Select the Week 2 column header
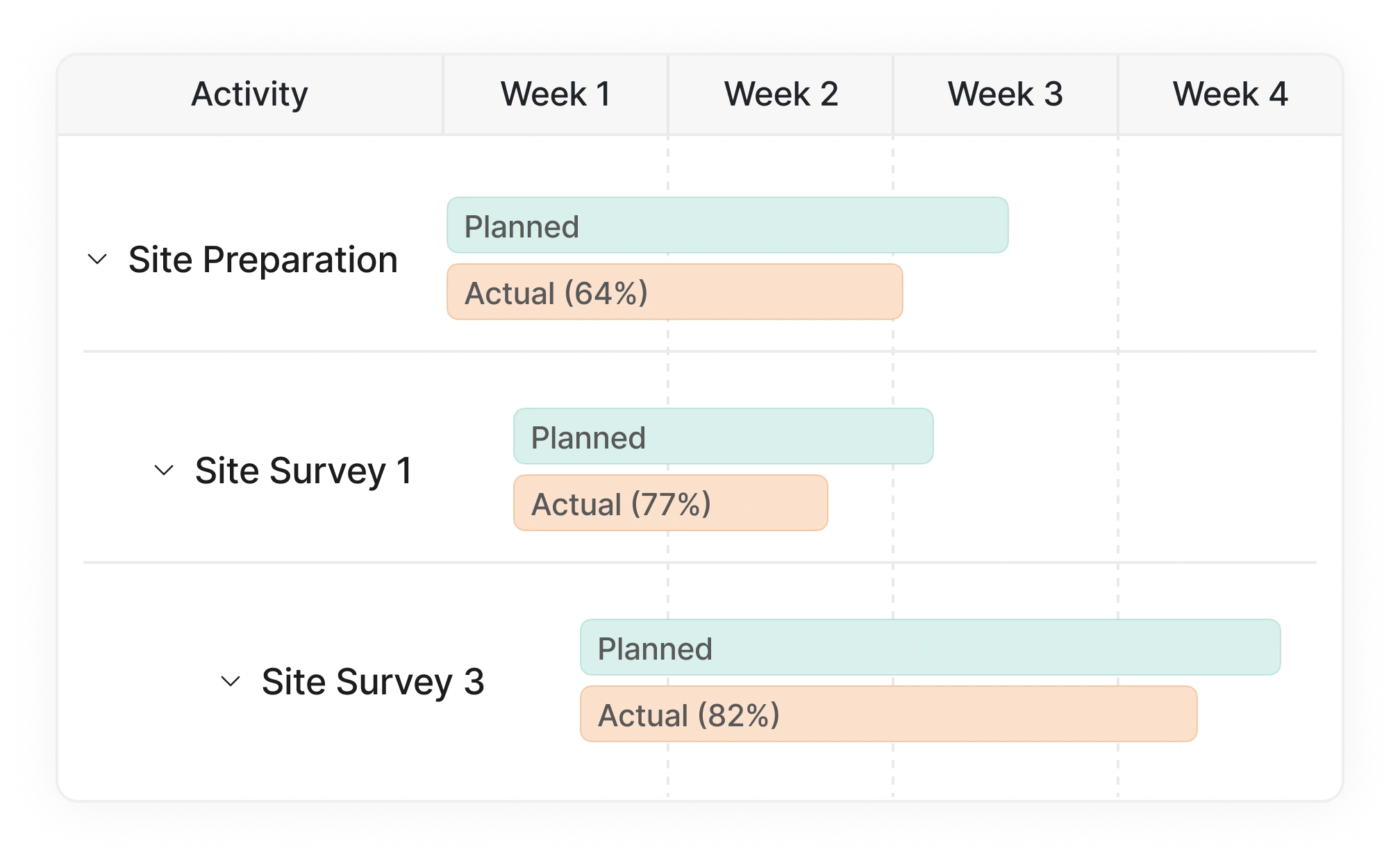The height and width of the screenshot is (861, 1400). [x=781, y=94]
